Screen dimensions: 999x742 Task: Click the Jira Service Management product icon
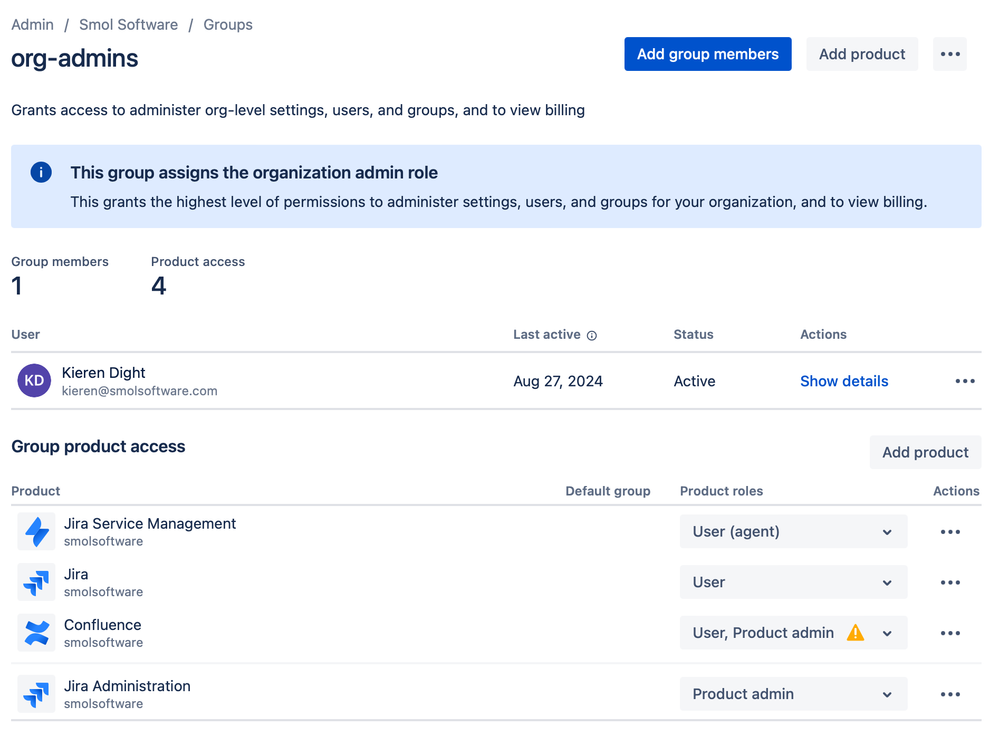pos(36,532)
